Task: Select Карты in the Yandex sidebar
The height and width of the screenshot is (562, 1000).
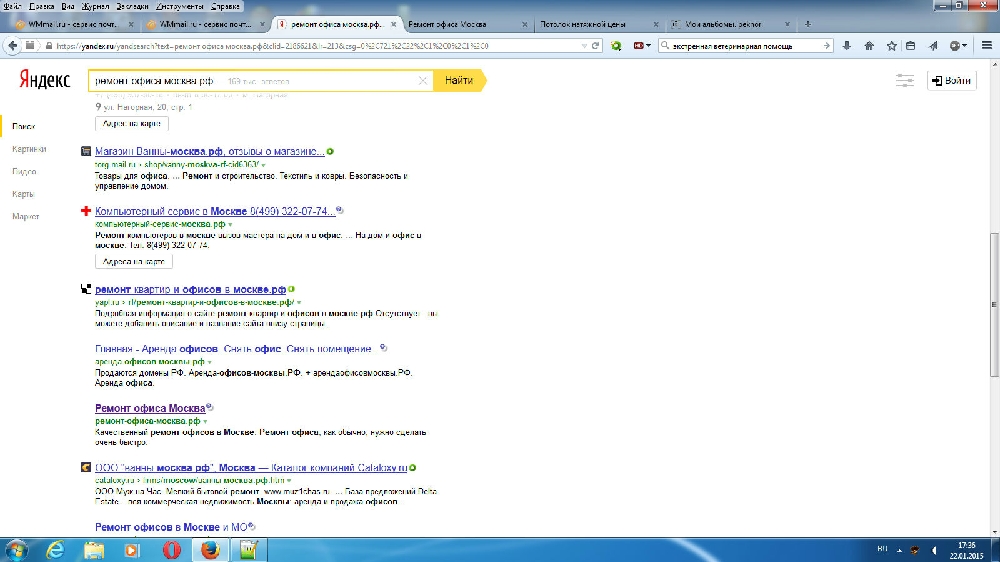Action: coord(23,194)
